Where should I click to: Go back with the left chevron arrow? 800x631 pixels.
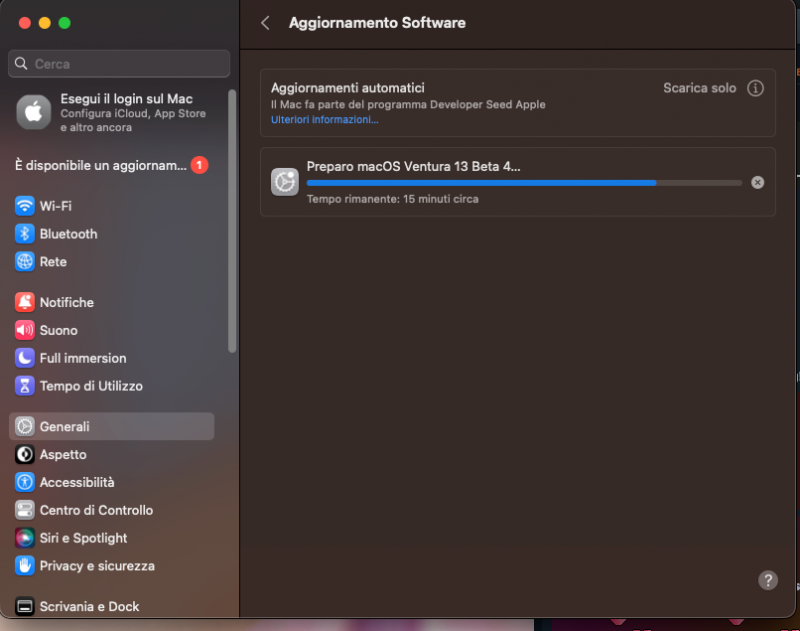(265, 22)
